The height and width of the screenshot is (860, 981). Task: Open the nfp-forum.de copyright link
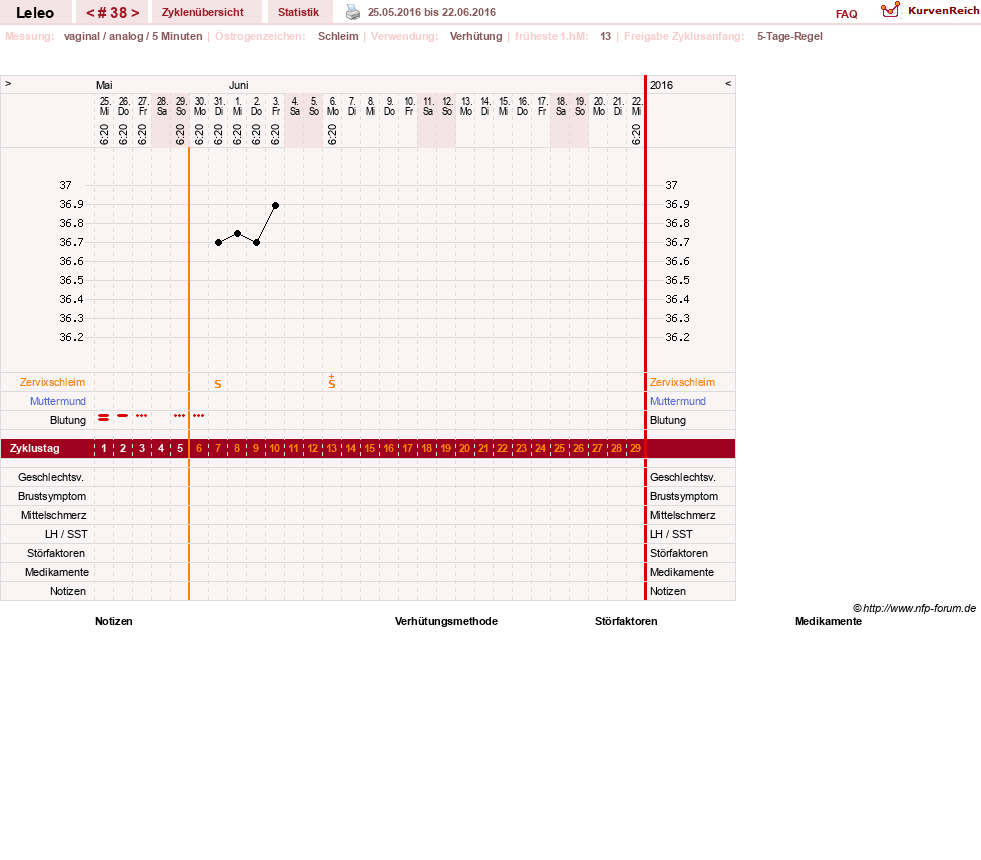tap(914, 608)
